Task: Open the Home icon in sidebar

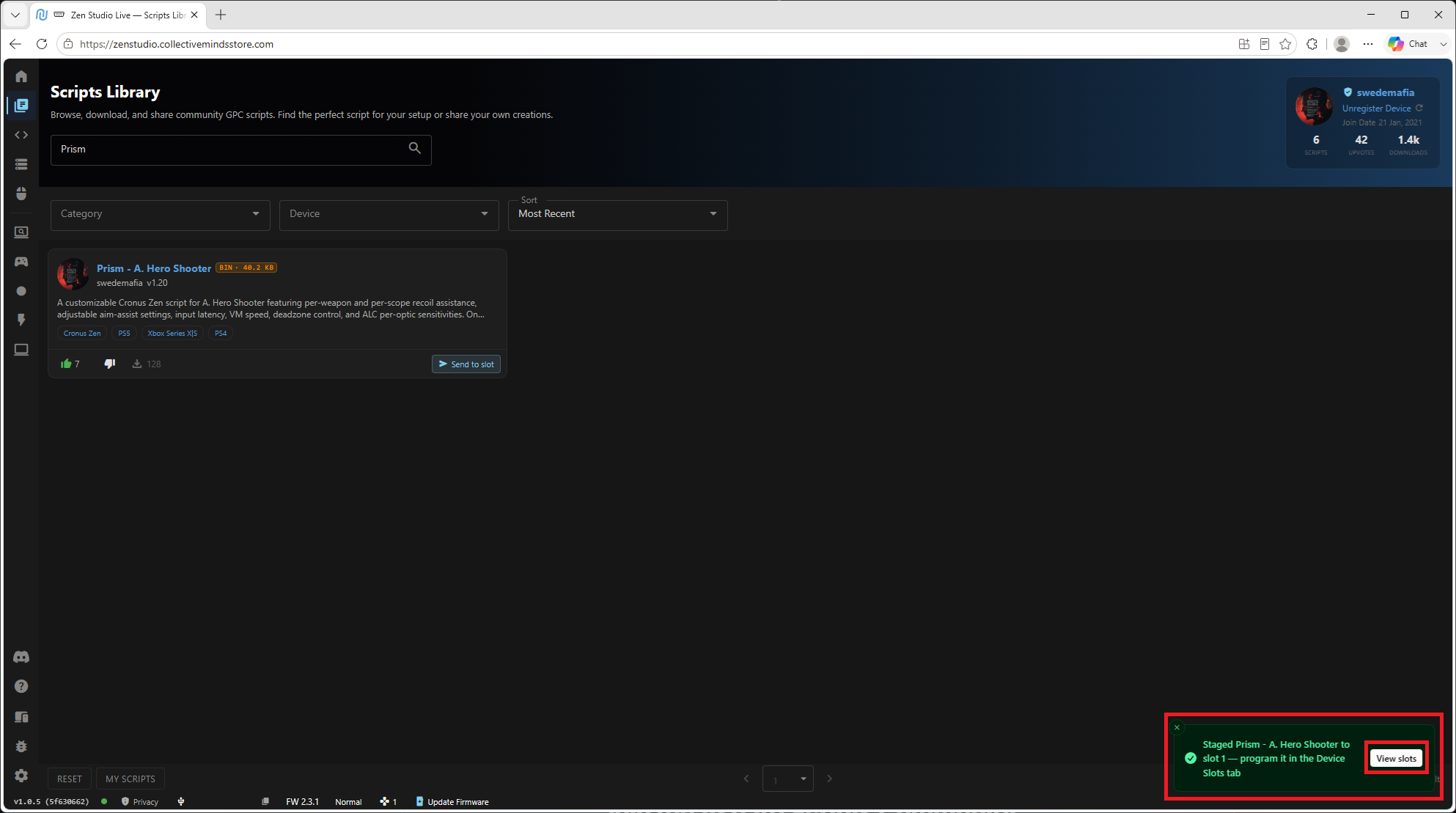Action: tap(21, 76)
